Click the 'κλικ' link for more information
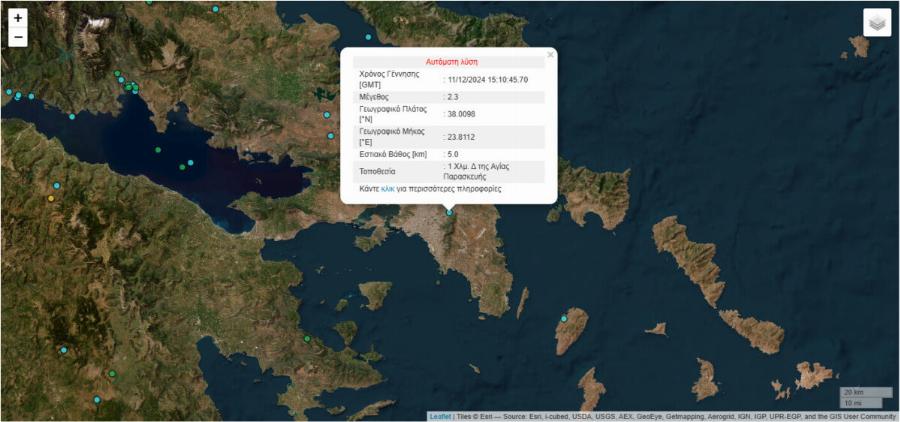This screenshot has width=900, height=422. tap(388, 188)
